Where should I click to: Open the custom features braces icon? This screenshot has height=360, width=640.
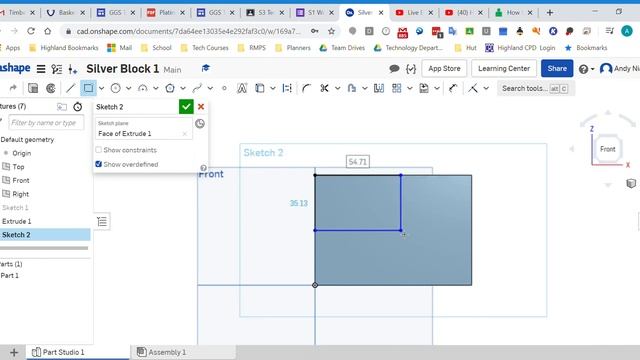click(x=411, y=69)
